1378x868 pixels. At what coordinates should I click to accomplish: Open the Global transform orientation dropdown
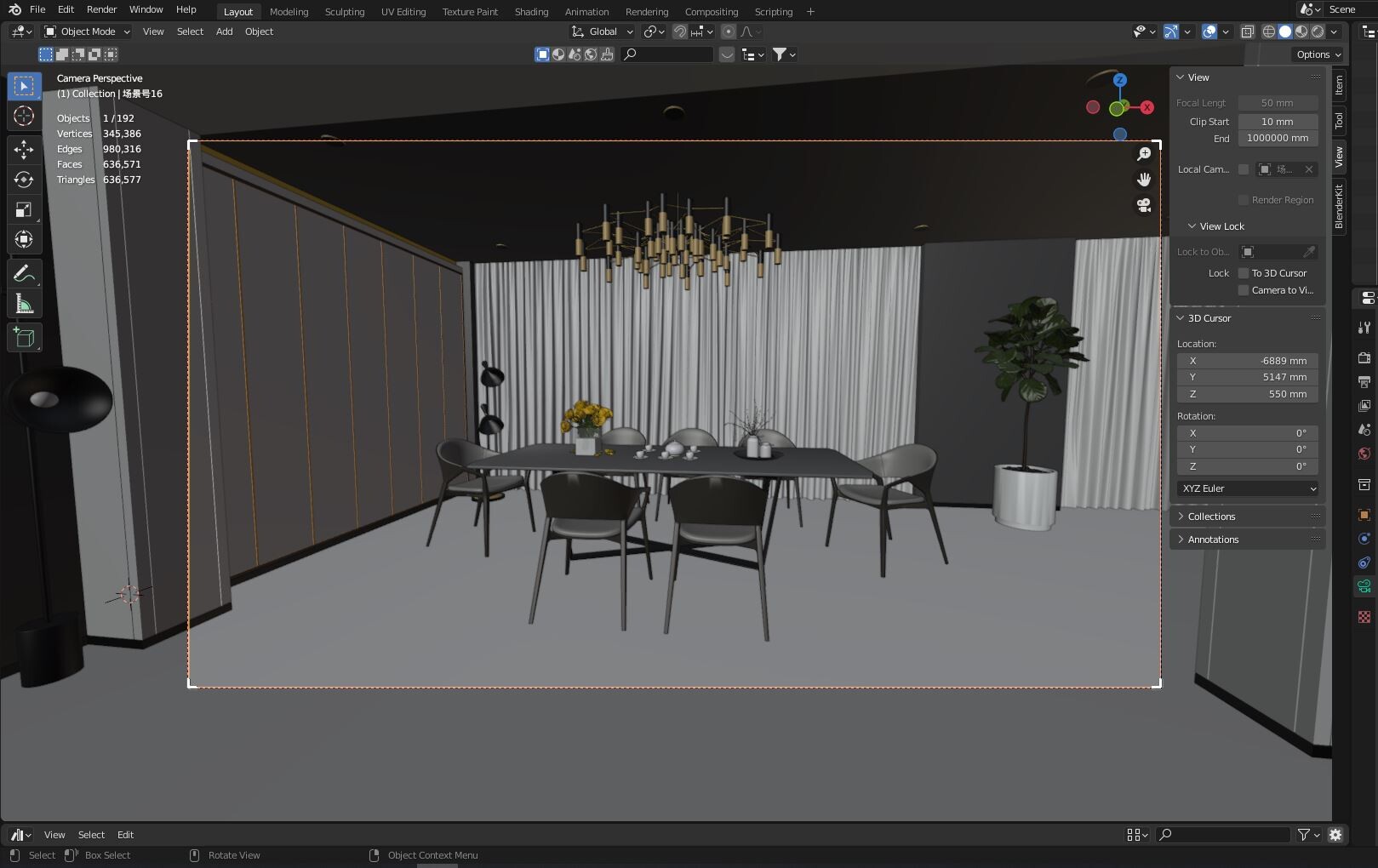point(603,31)
